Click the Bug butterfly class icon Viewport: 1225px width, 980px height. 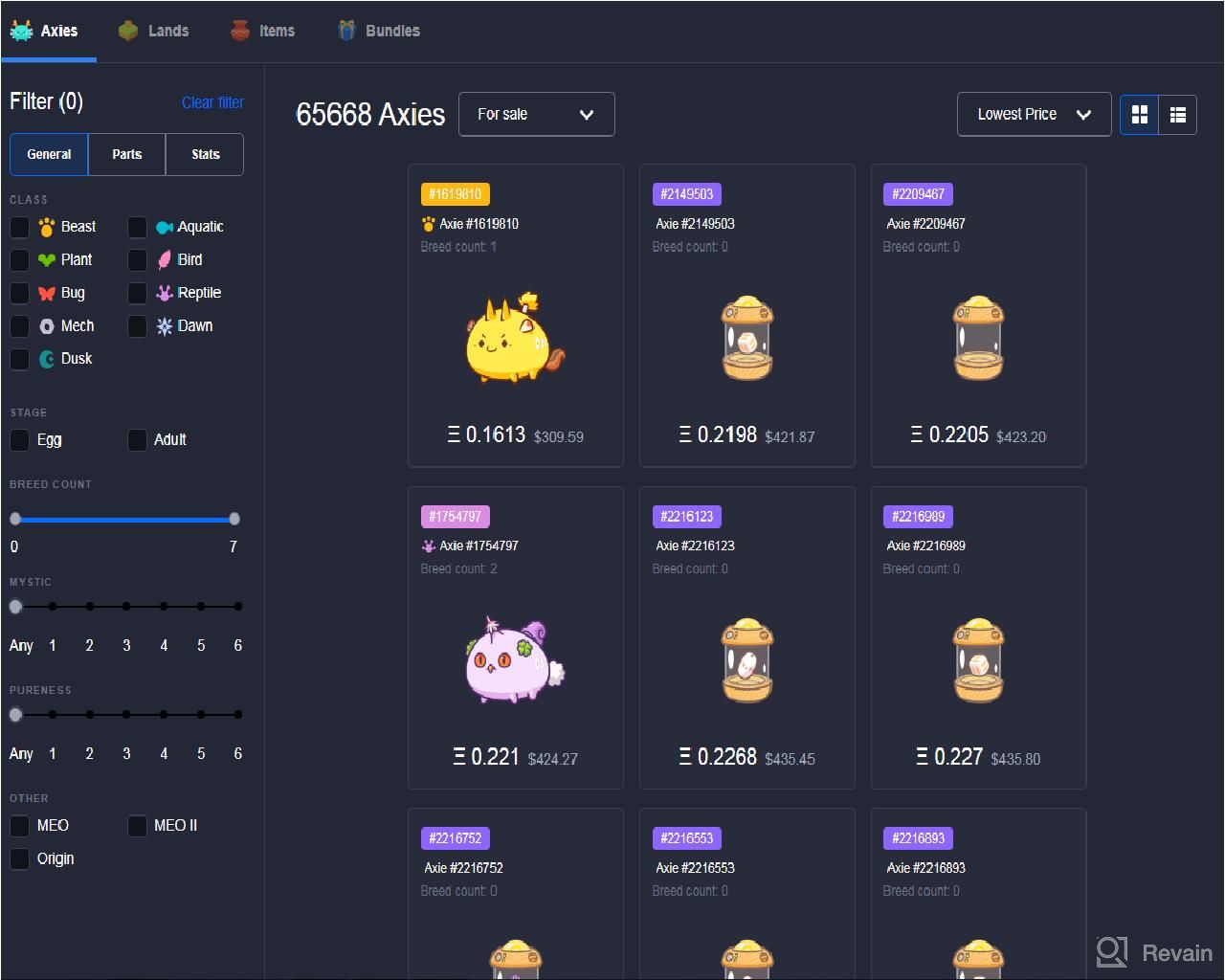click(47, 293)
